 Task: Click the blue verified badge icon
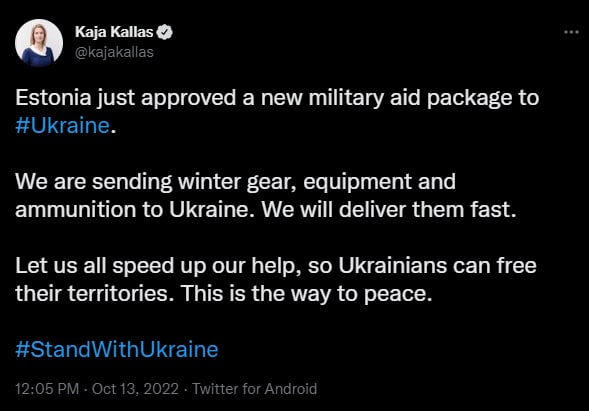(165, 32)
